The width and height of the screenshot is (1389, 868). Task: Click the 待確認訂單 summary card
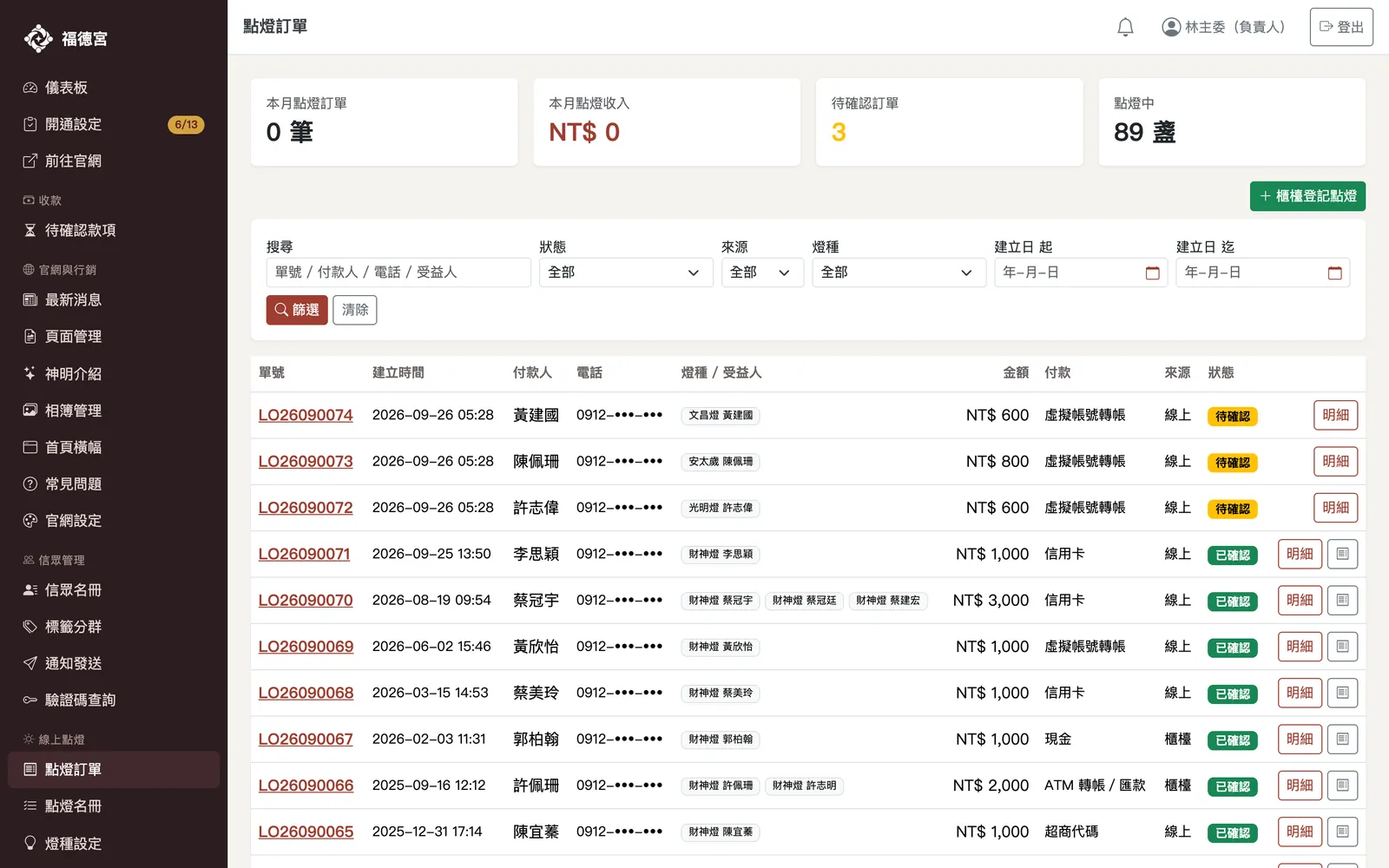coord(949,122)
